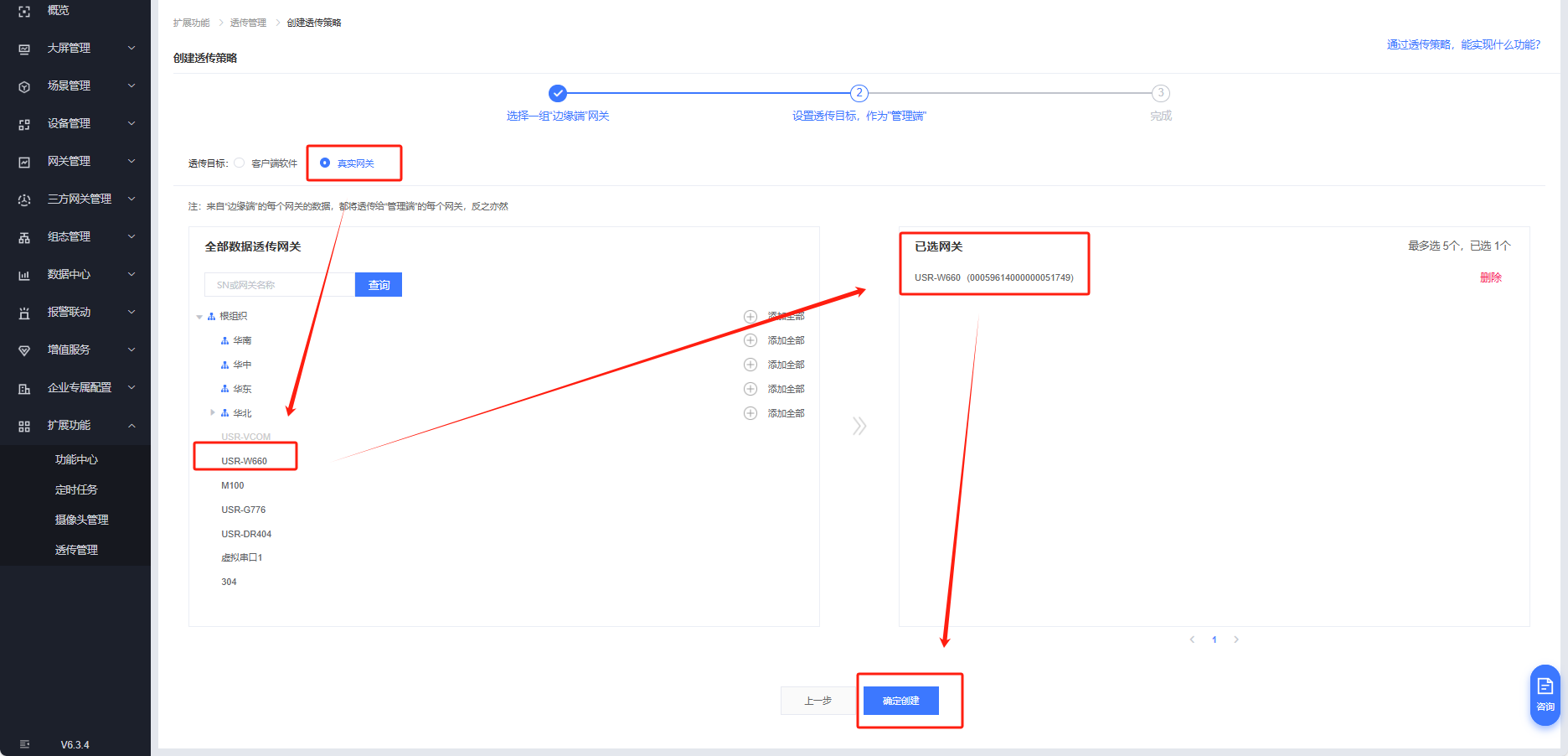Select 304 gateway in tree

click(x=229, y=582)
